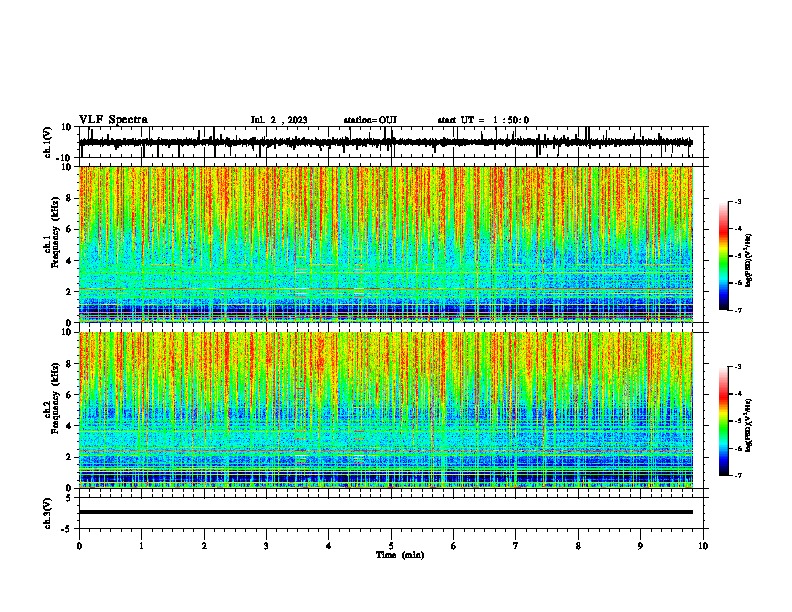Image resolution: width=792 pixels, height=612 pixels.
Task: Click the '6' kHz tick on ch.1 frequency axis
Action: (x=69, y=229)
